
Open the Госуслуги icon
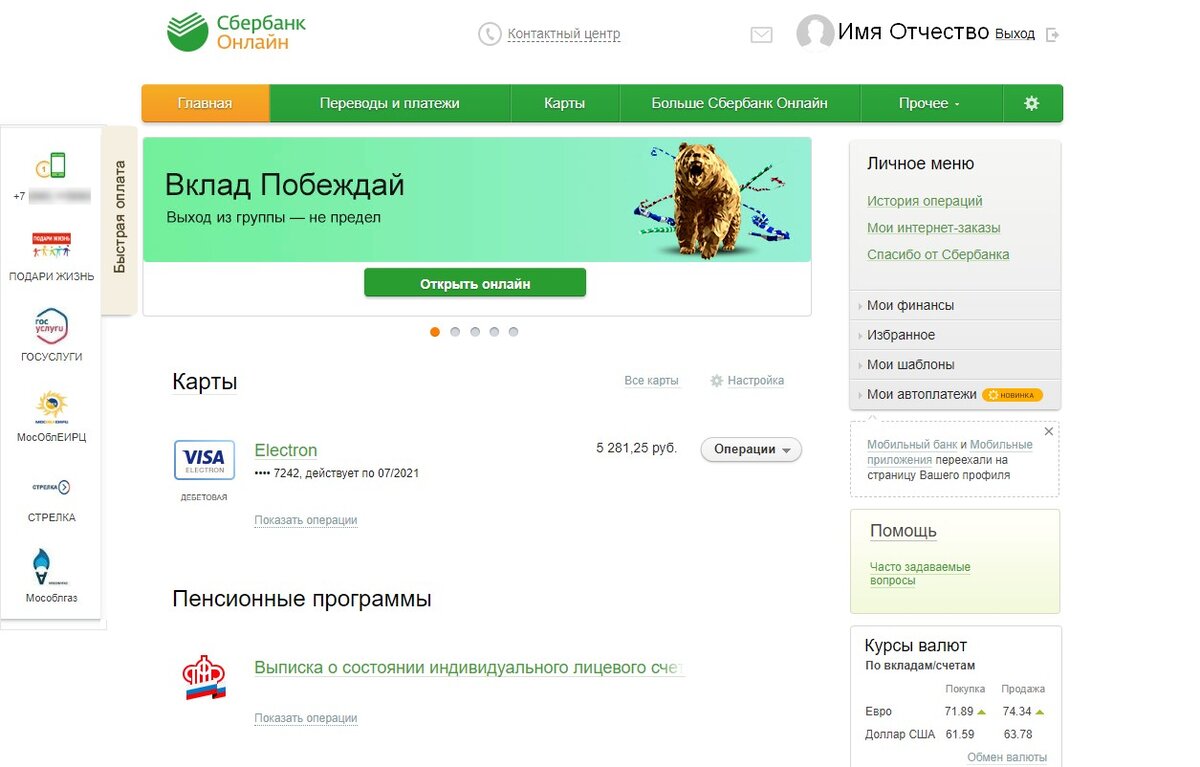(51, 326)
